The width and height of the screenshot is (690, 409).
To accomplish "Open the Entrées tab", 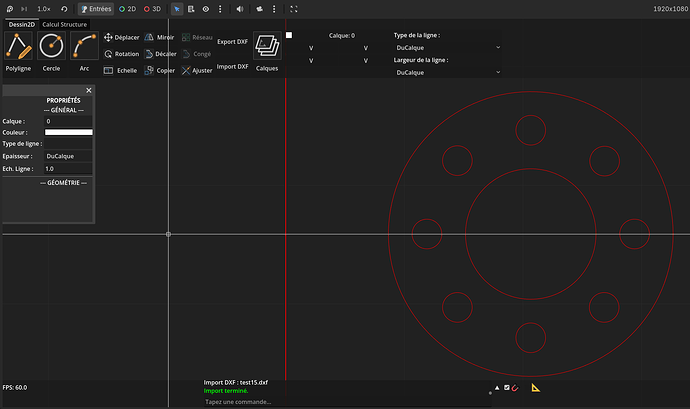I will click(95, 8).
